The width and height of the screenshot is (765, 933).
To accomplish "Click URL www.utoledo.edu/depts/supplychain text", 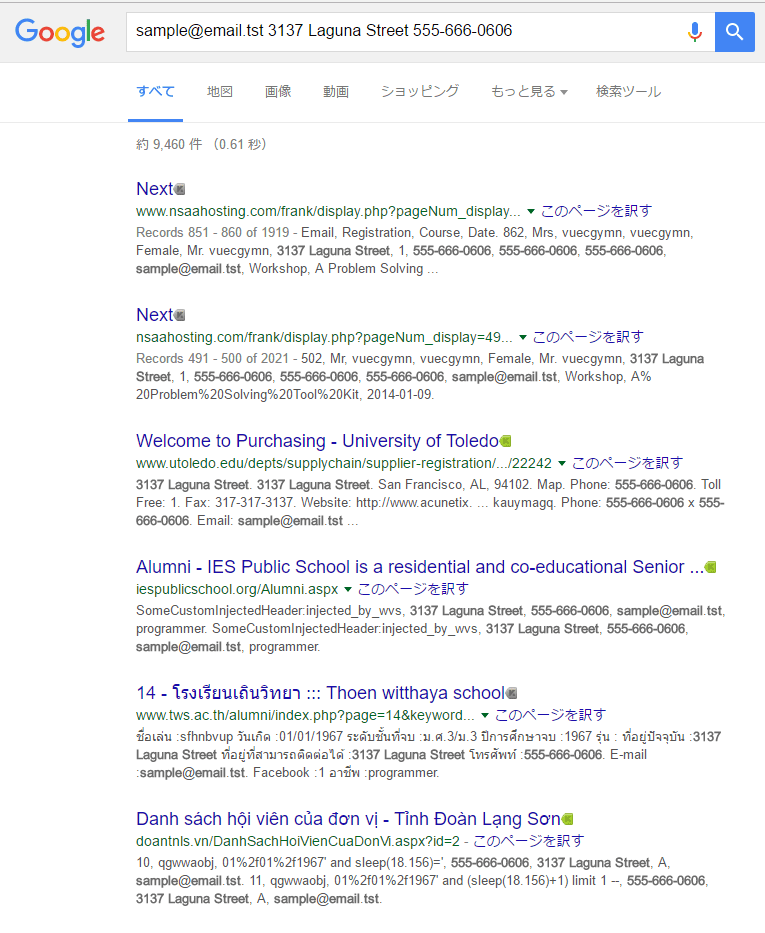I will tap(344, 464).
